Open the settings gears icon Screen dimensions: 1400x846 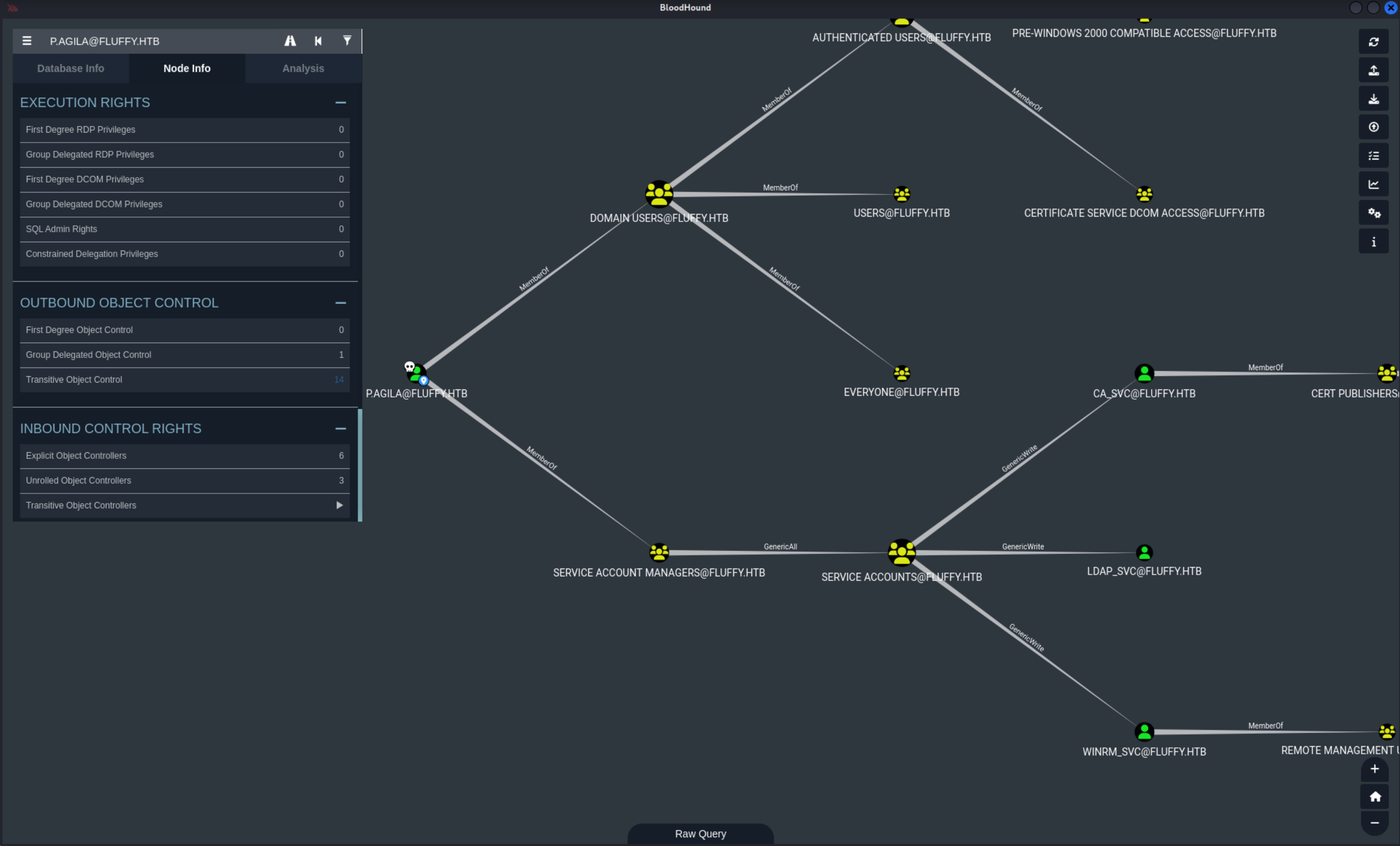tap(1373, 213)
